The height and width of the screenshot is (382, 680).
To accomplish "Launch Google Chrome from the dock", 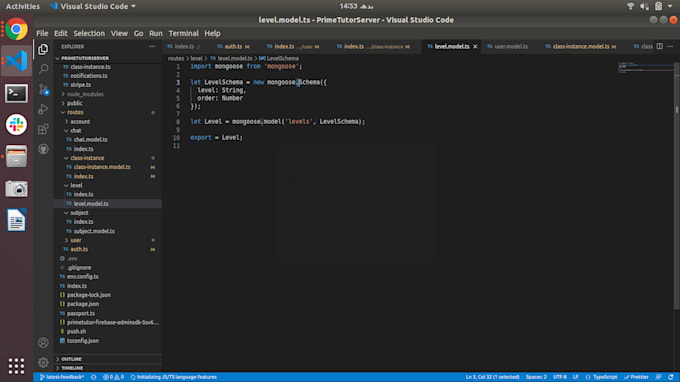I will click(x=16, y=29).
